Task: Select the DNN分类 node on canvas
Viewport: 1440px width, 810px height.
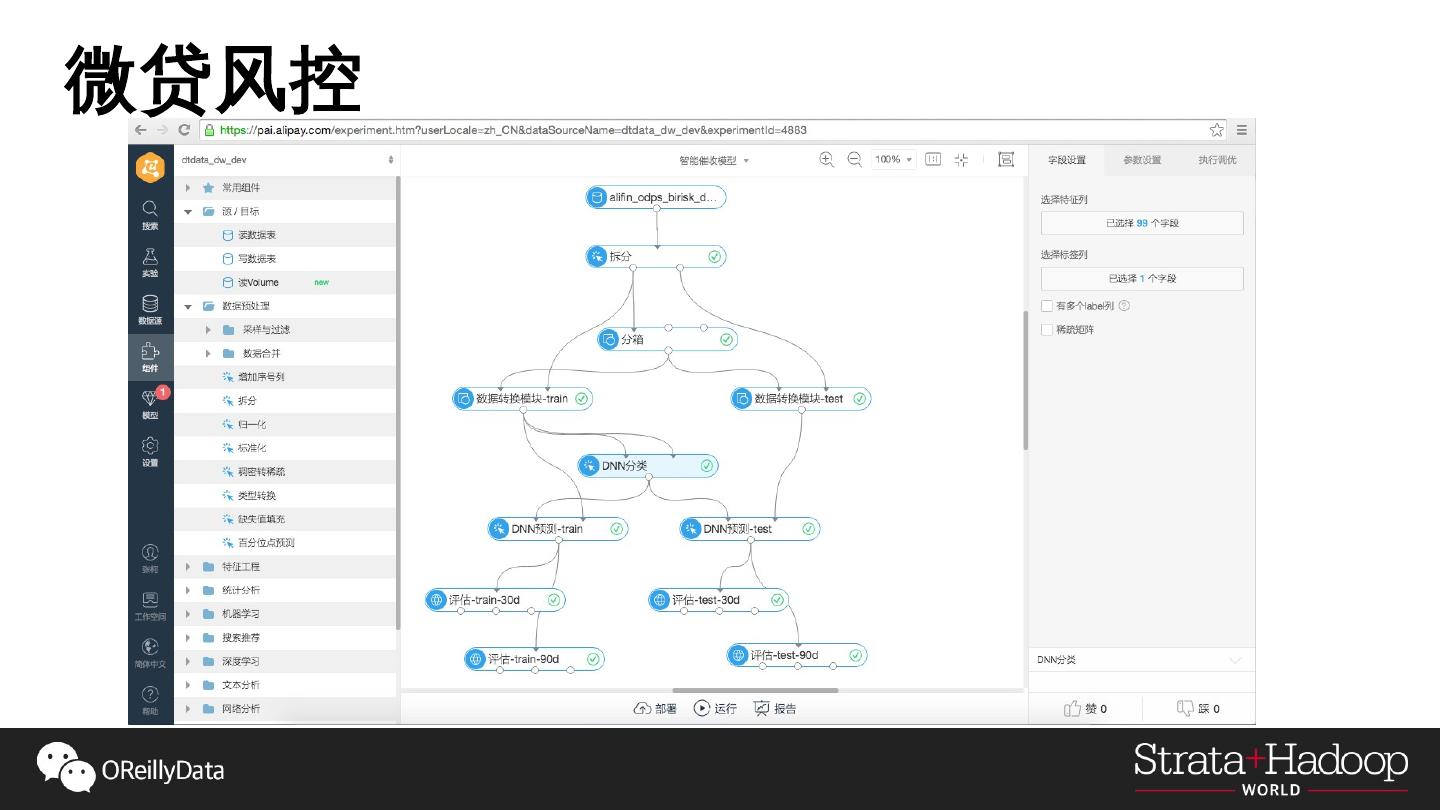Action: (648, 466)
